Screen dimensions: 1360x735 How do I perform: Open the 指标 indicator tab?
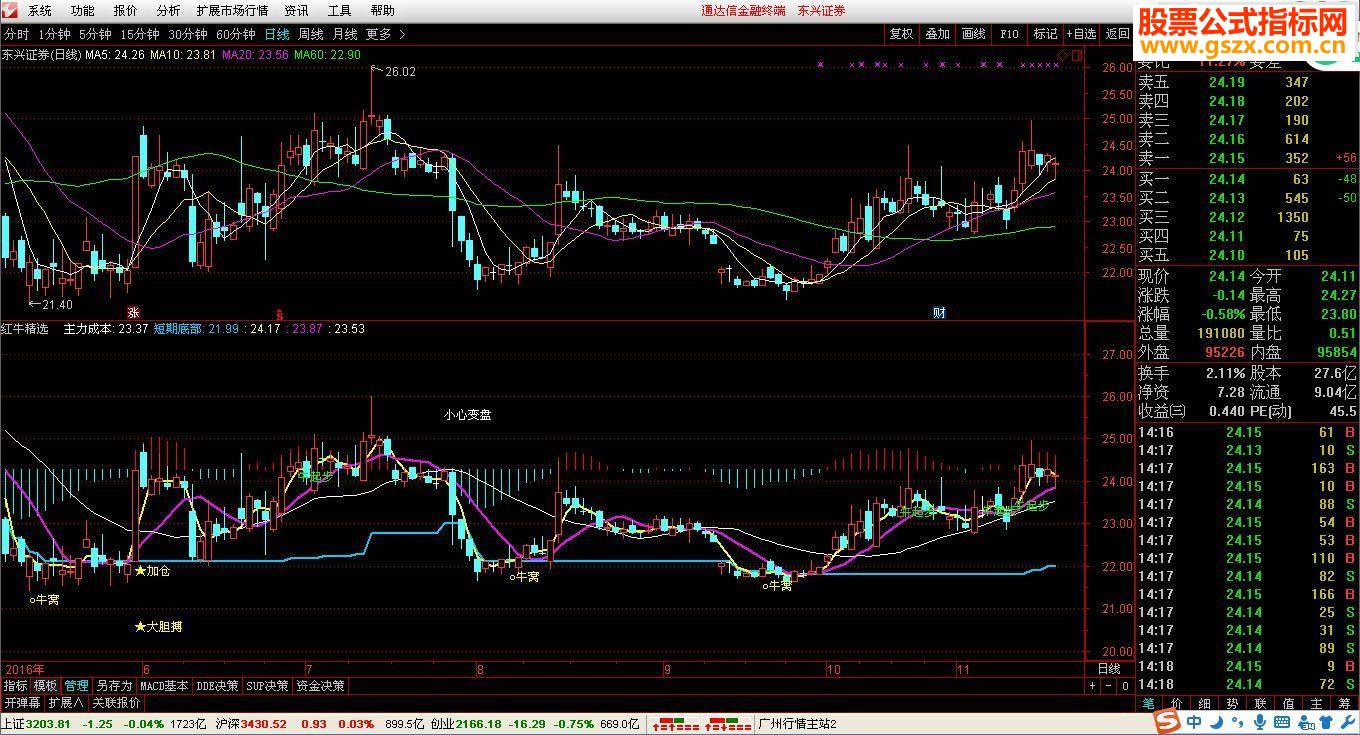pos(15,686)
